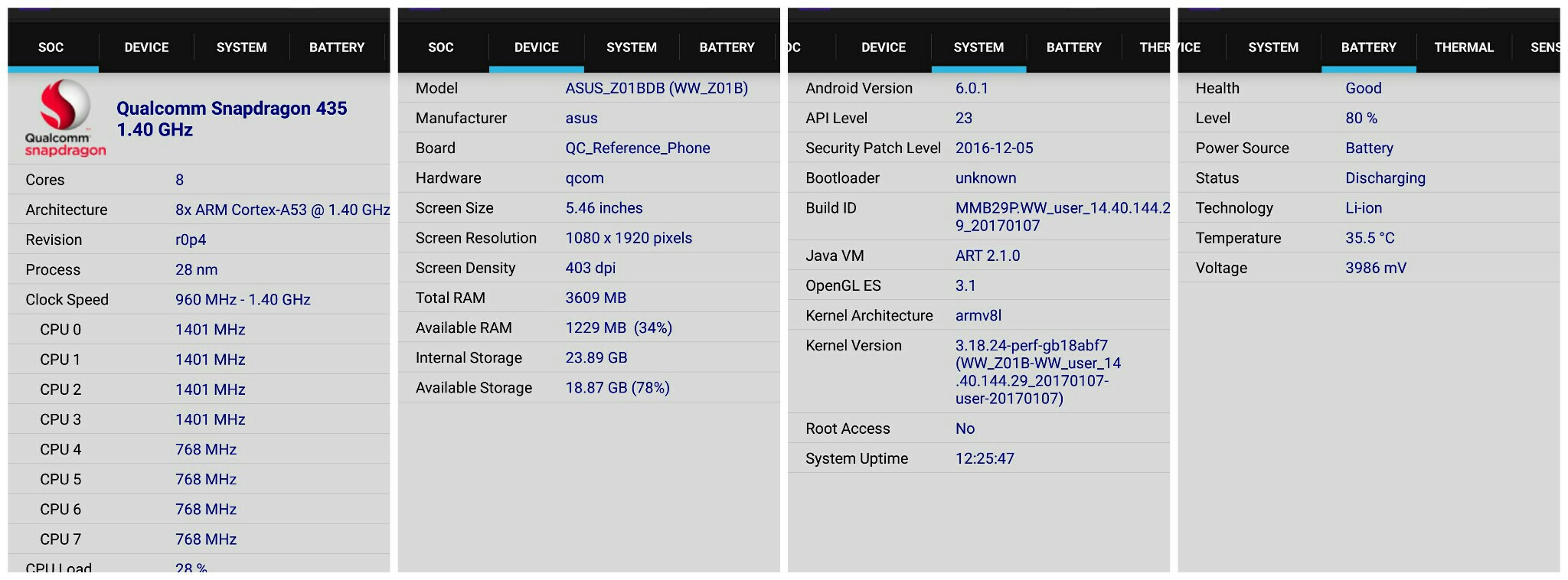
Task: Select Java VM value 'ART 2.1.0'
Action: click(987, 256)
